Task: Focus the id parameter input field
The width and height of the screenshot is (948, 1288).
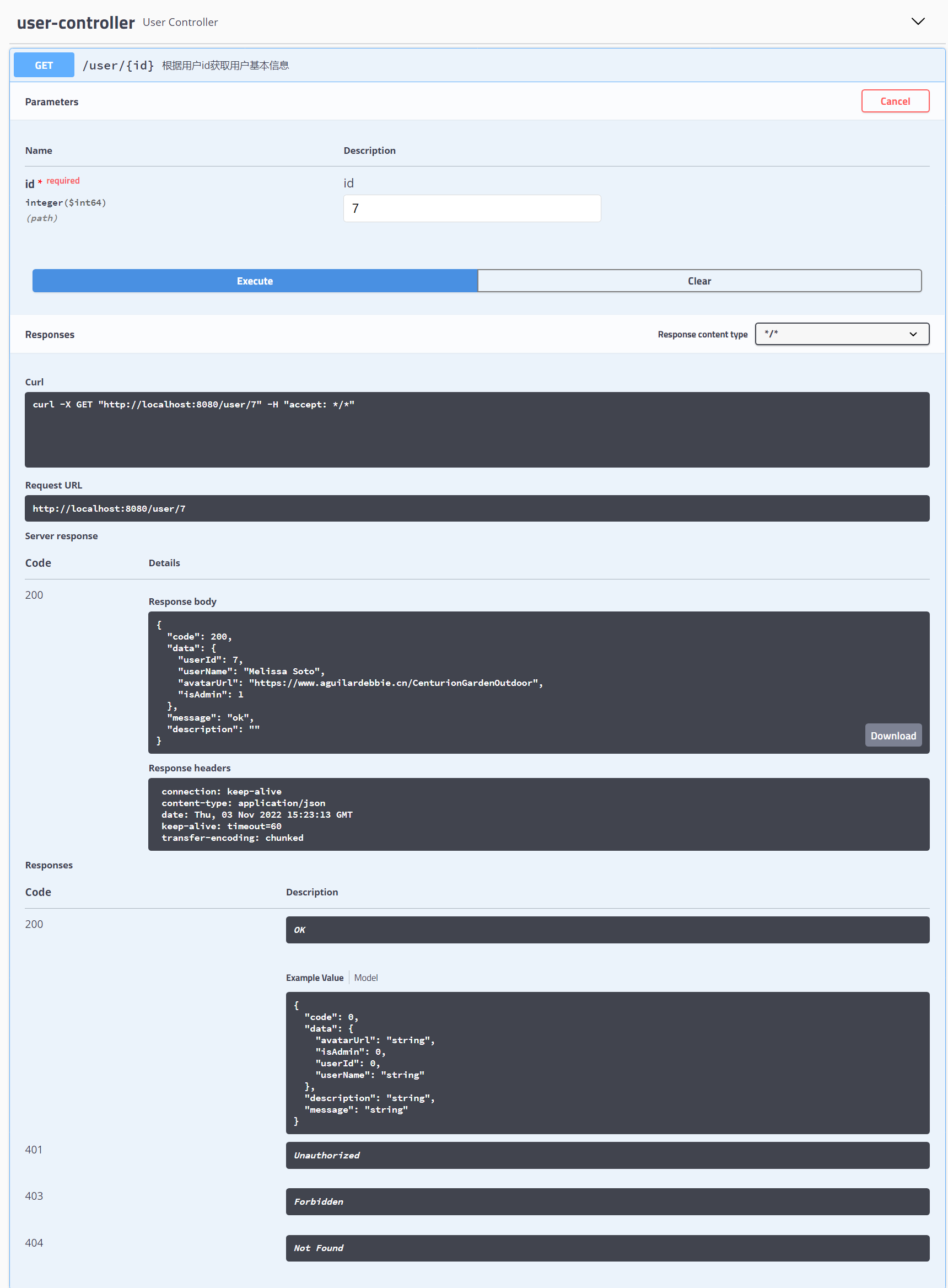Action: pos(471,208)
